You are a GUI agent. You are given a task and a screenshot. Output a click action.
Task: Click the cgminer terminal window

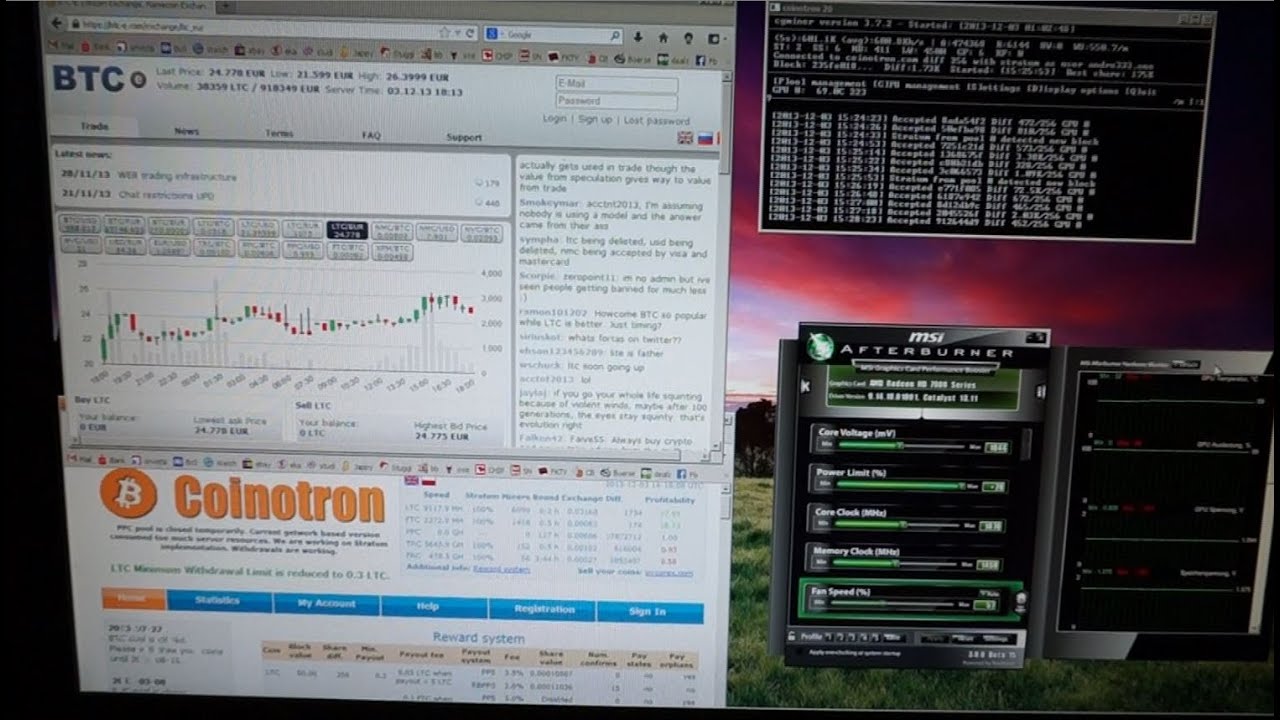[x=984, y=124]
